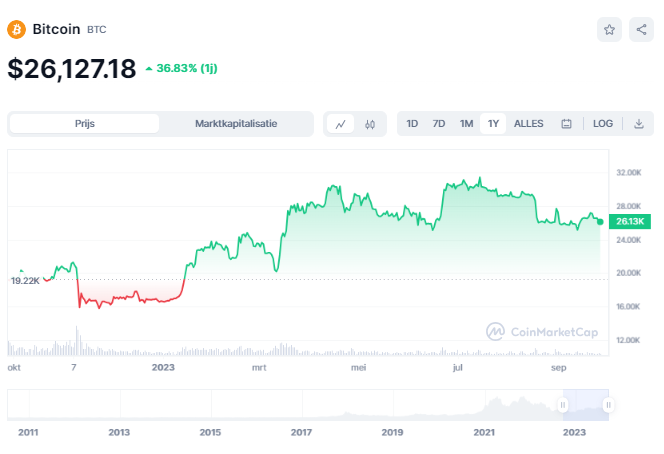The image size is (664, 454).
Task: Click the 20.00K axis label
Action: point(628,273)
